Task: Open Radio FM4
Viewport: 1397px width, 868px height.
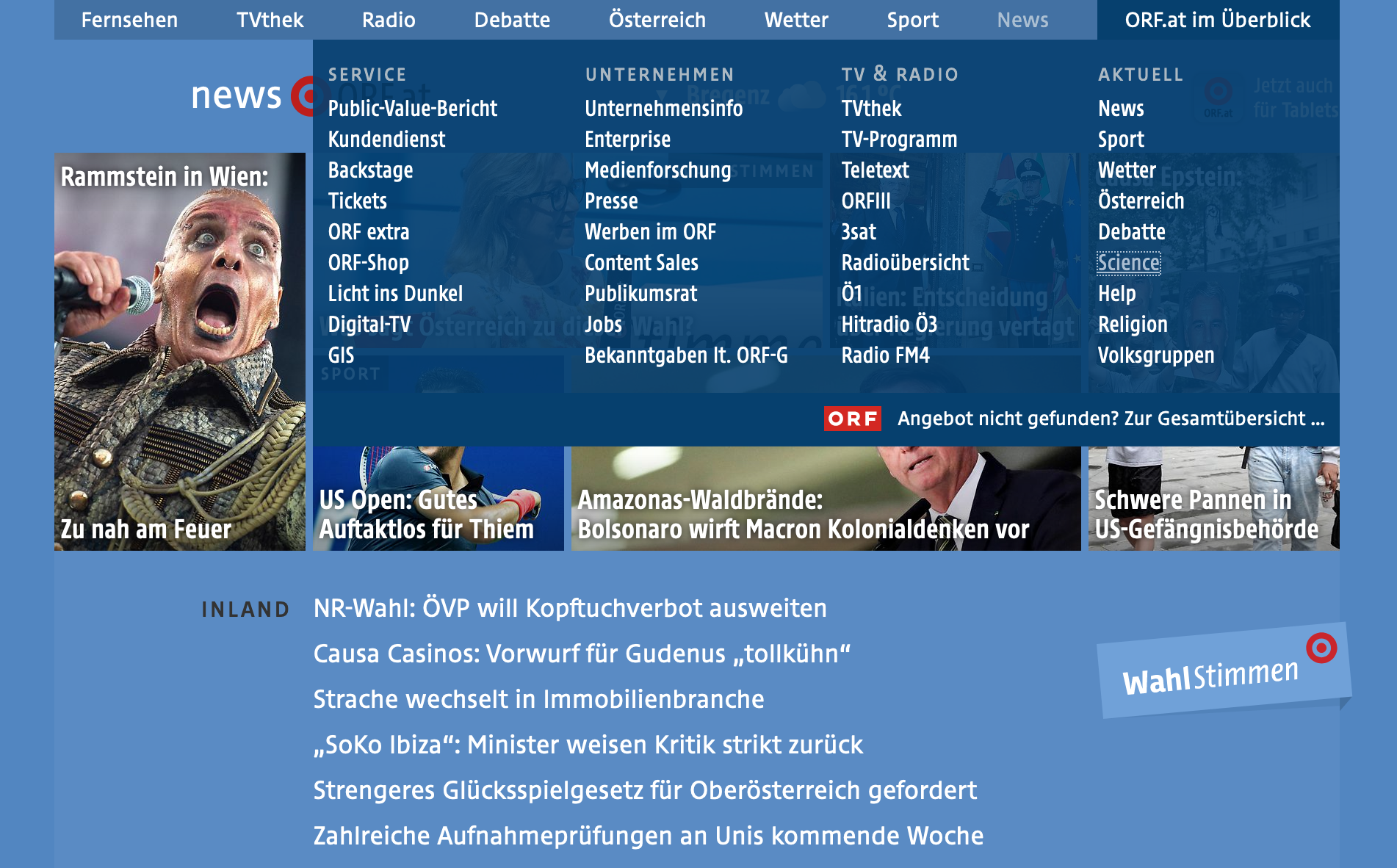Action: (x=885, y=355)
